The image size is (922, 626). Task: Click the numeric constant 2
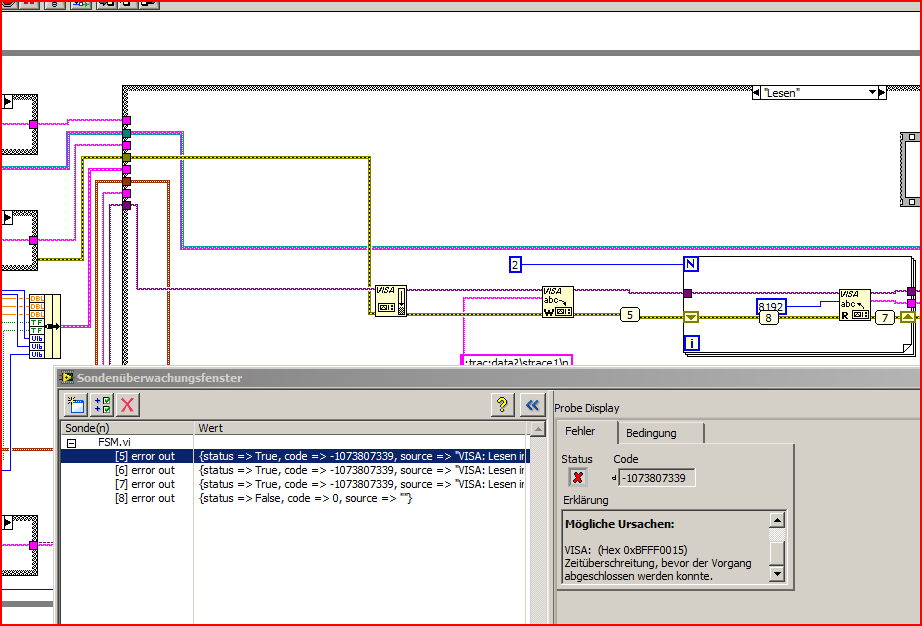pyautogui.click(x=515, y=265)
